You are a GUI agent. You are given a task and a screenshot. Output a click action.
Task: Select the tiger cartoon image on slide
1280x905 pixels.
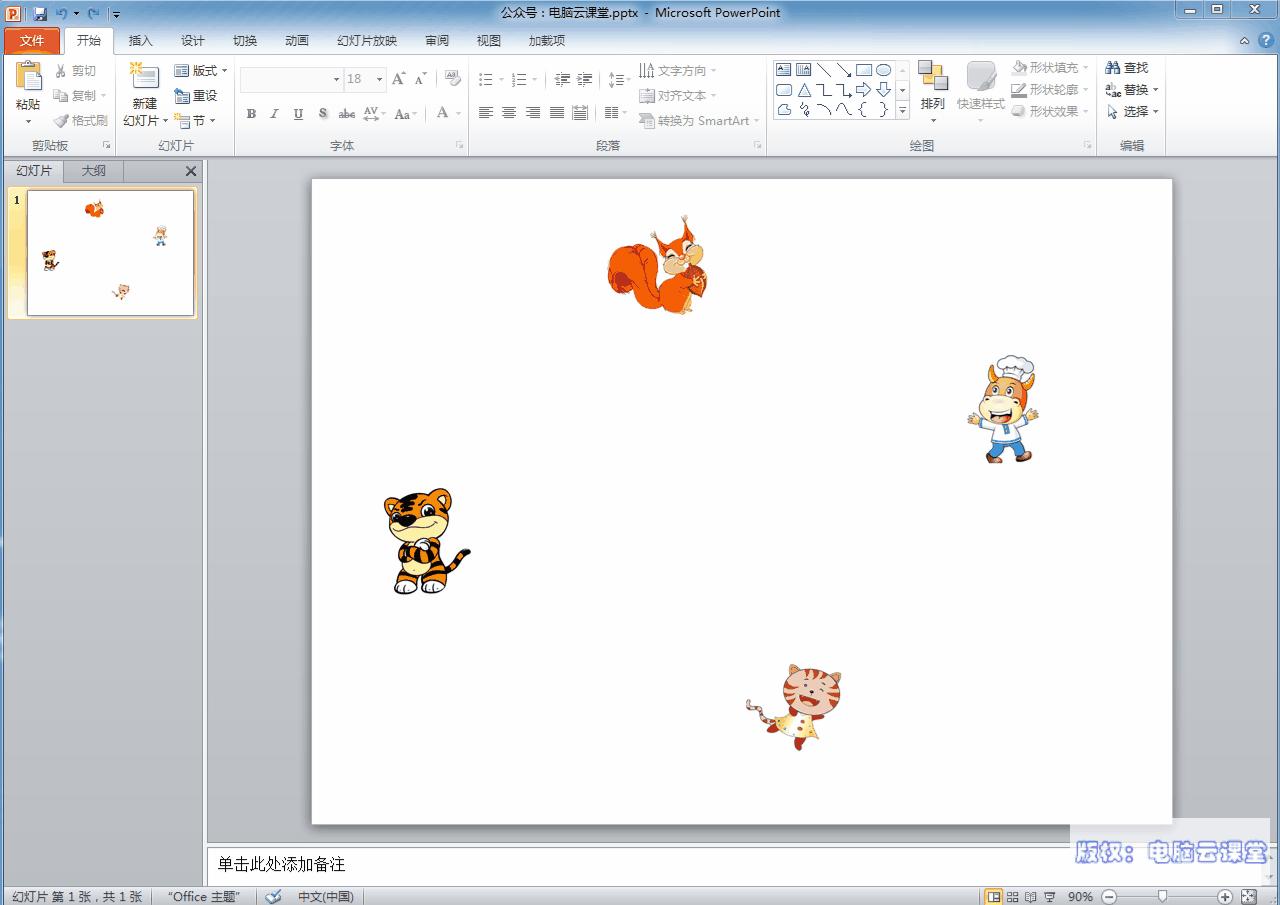tap(426, 541)
